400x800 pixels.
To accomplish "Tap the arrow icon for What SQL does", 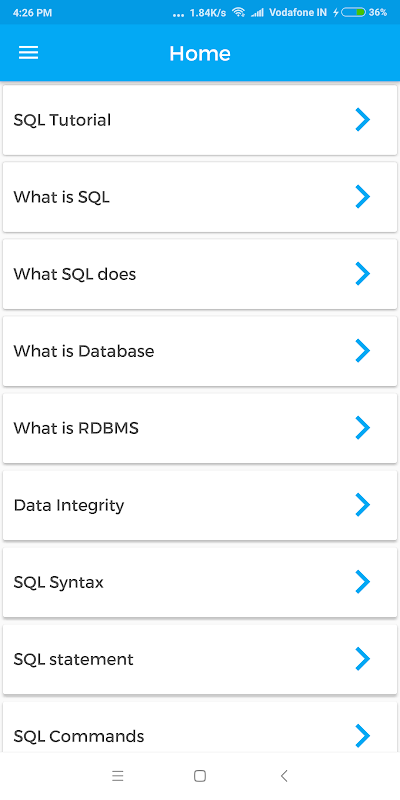I will (x=362, y=274).
